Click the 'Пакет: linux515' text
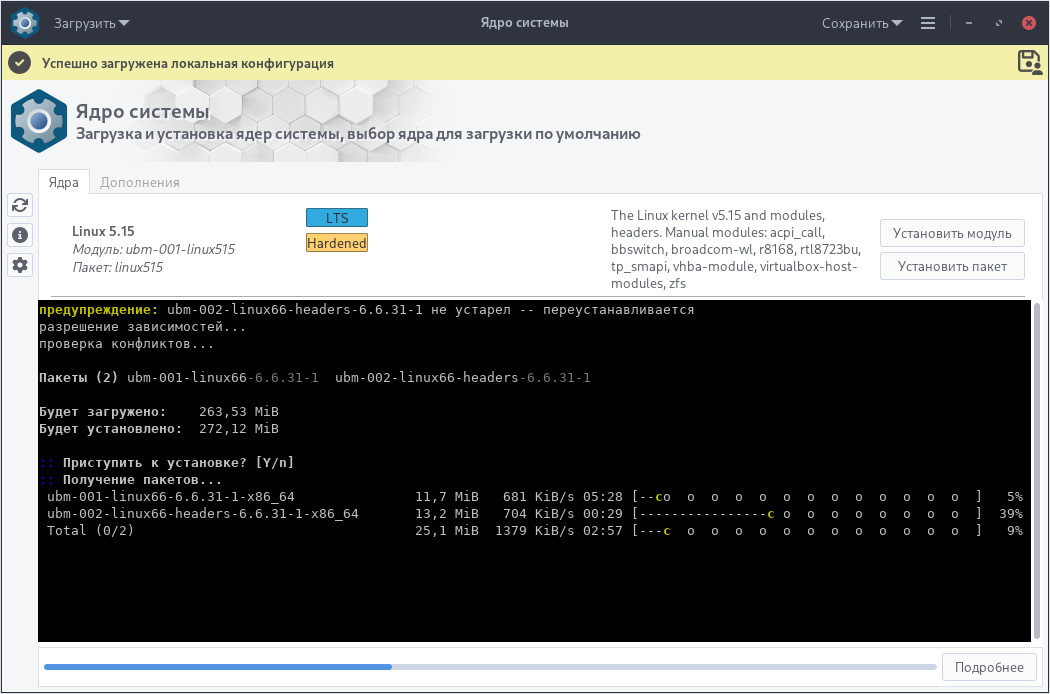 [x=117, y=267]
